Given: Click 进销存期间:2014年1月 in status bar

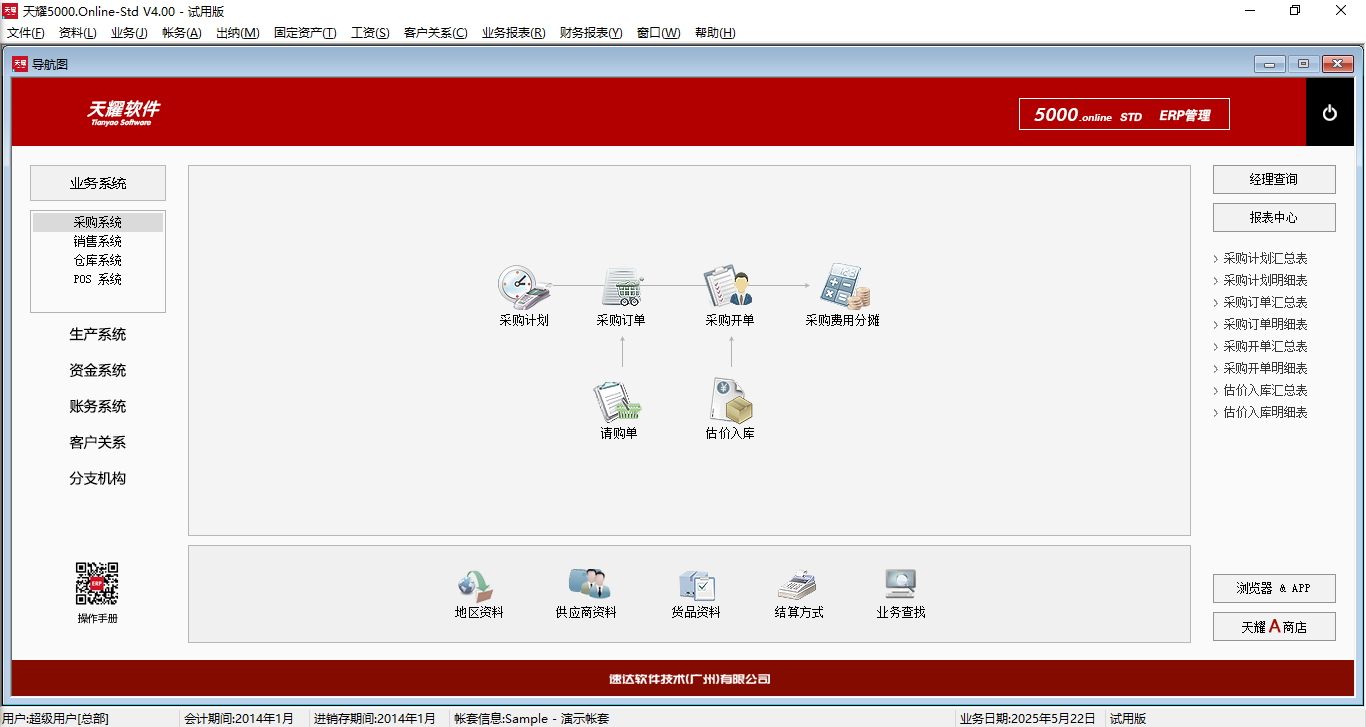Looking at the screenshot, I should (375, 718).
